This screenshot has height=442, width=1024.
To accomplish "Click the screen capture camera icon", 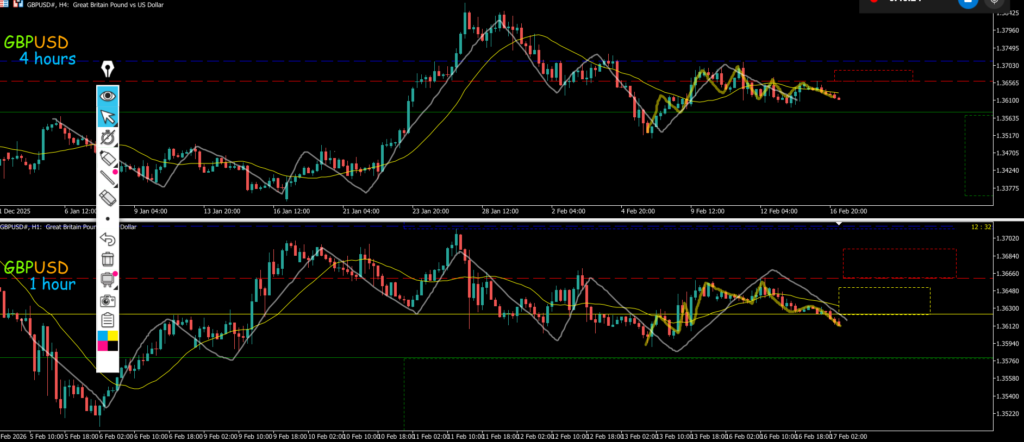I will click(108, 300).
